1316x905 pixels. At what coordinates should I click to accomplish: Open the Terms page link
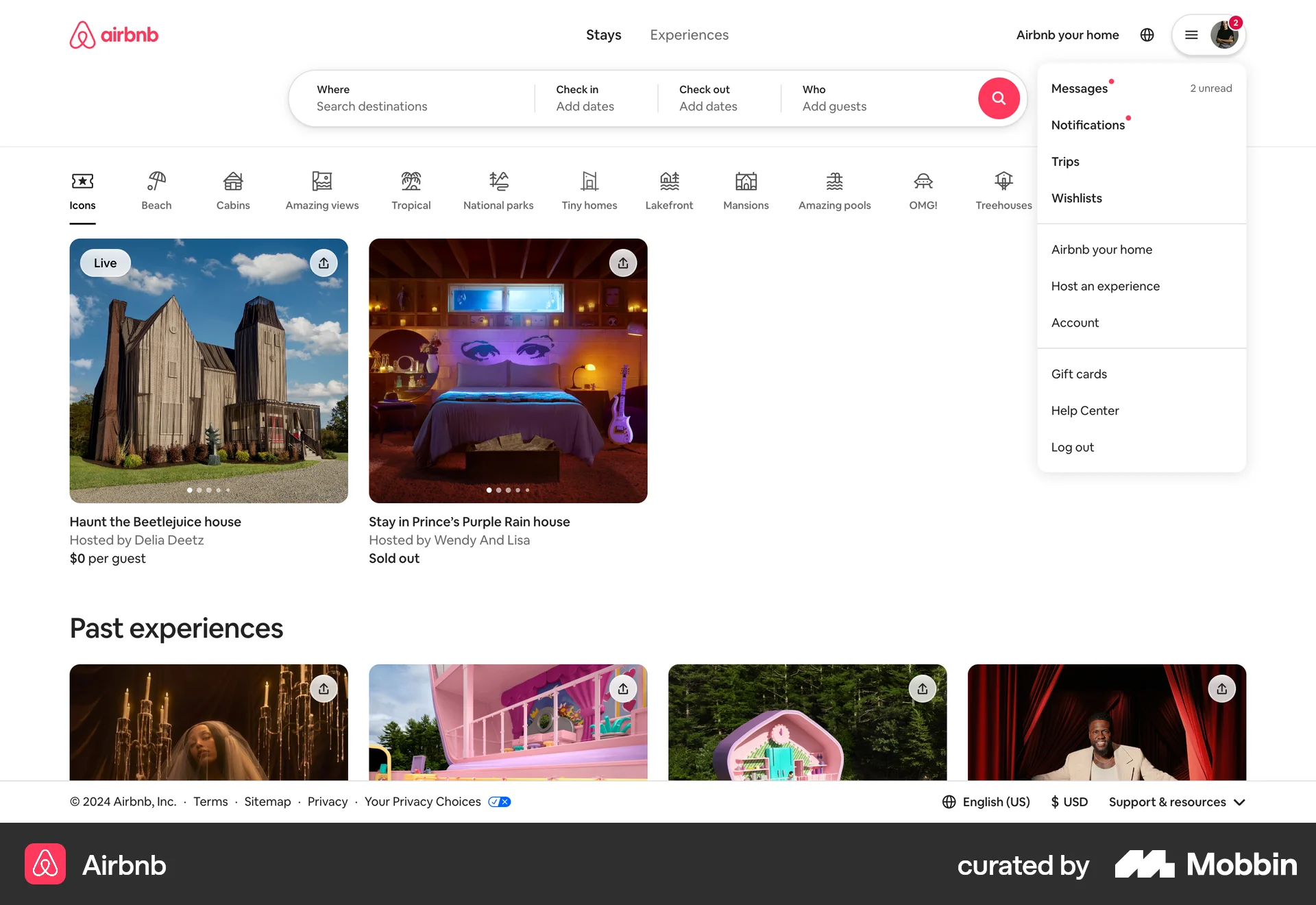pos(210,801)
